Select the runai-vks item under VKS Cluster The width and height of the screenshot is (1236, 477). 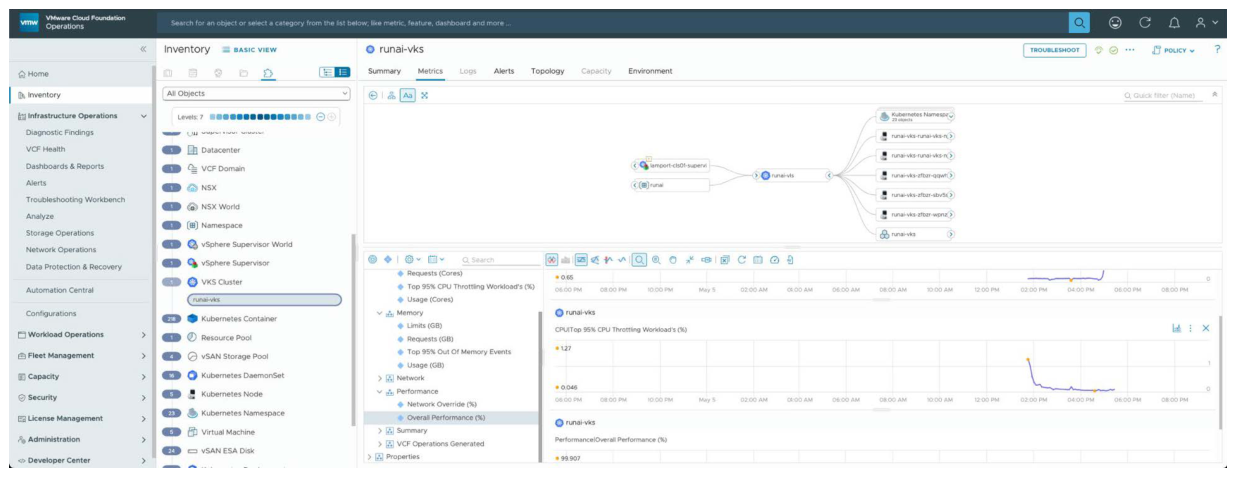click(264, 299)
